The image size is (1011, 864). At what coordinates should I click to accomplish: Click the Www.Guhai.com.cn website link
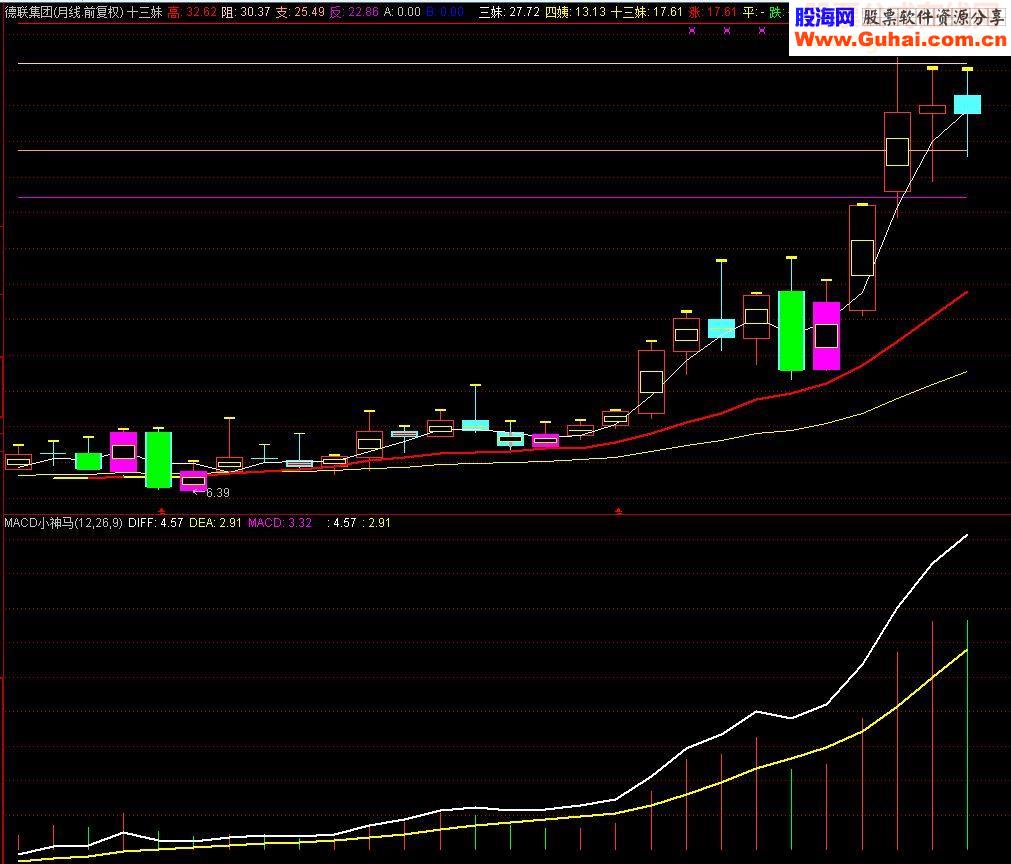[x=900, y=40]
